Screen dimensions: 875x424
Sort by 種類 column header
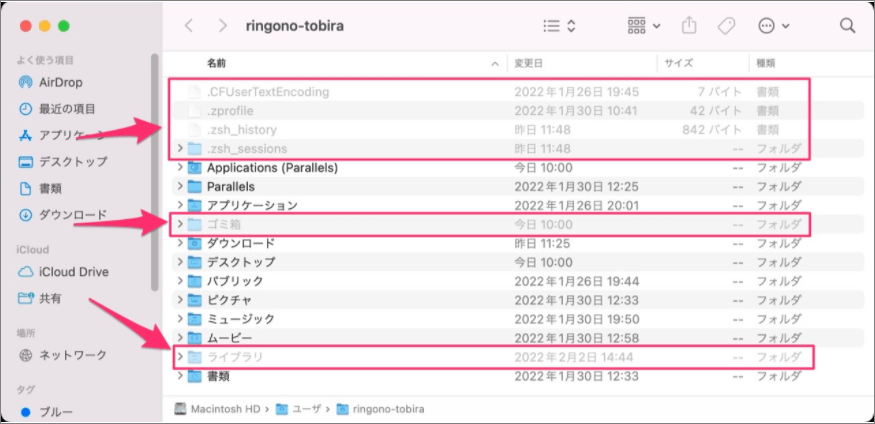coord(765,64)
